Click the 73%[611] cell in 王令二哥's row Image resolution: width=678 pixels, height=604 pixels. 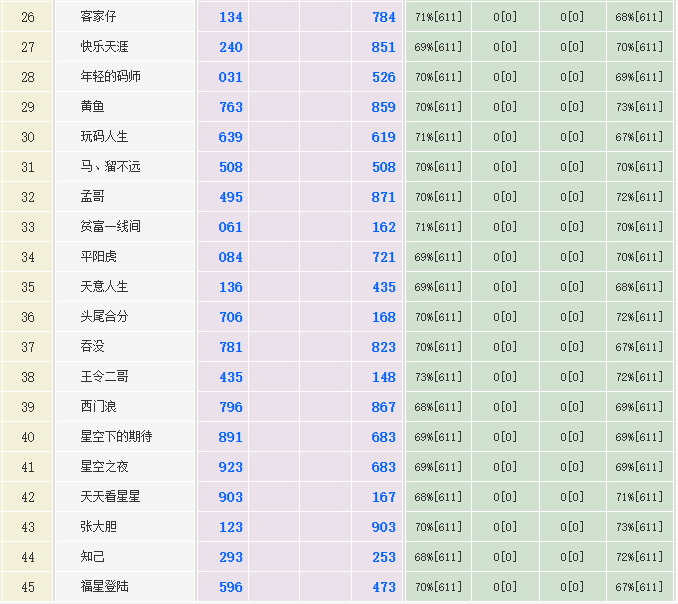point(438,377)
